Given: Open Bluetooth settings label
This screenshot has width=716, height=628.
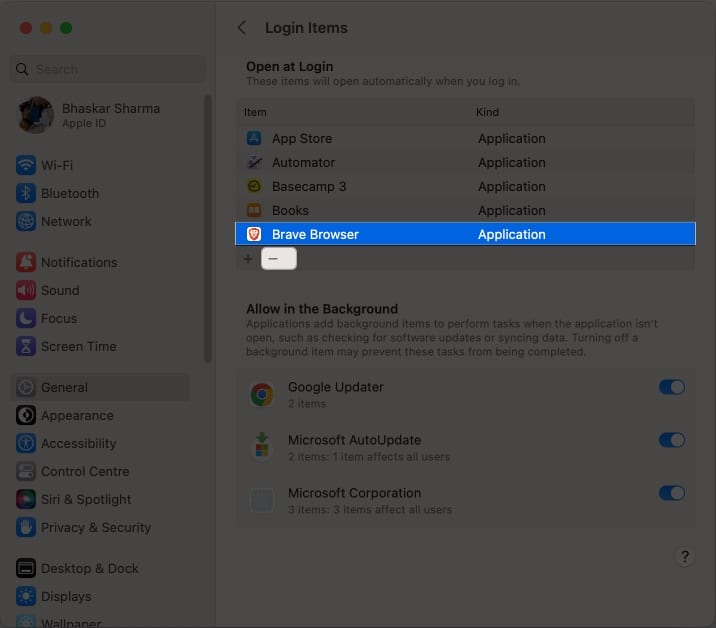Looking at the screenshot, I should [x=70, y=193].
